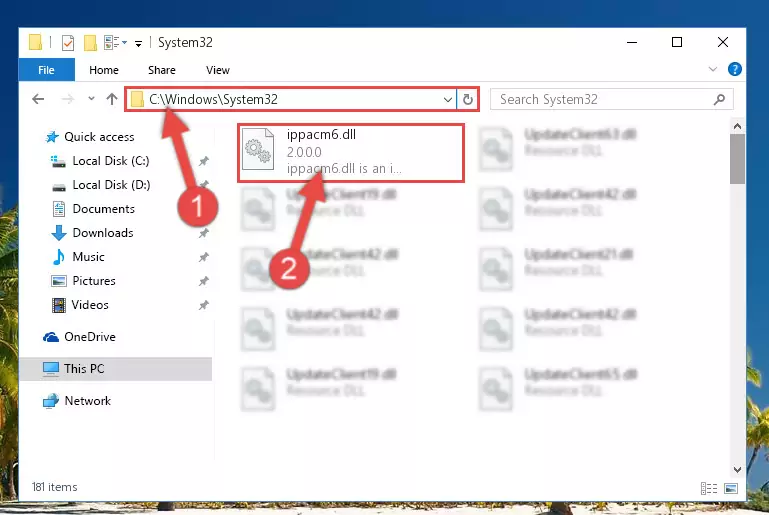The width and height of the screenshot is (769, 515).
Task: Switch to details view in status bar
Action: click(x=709, y=489)
